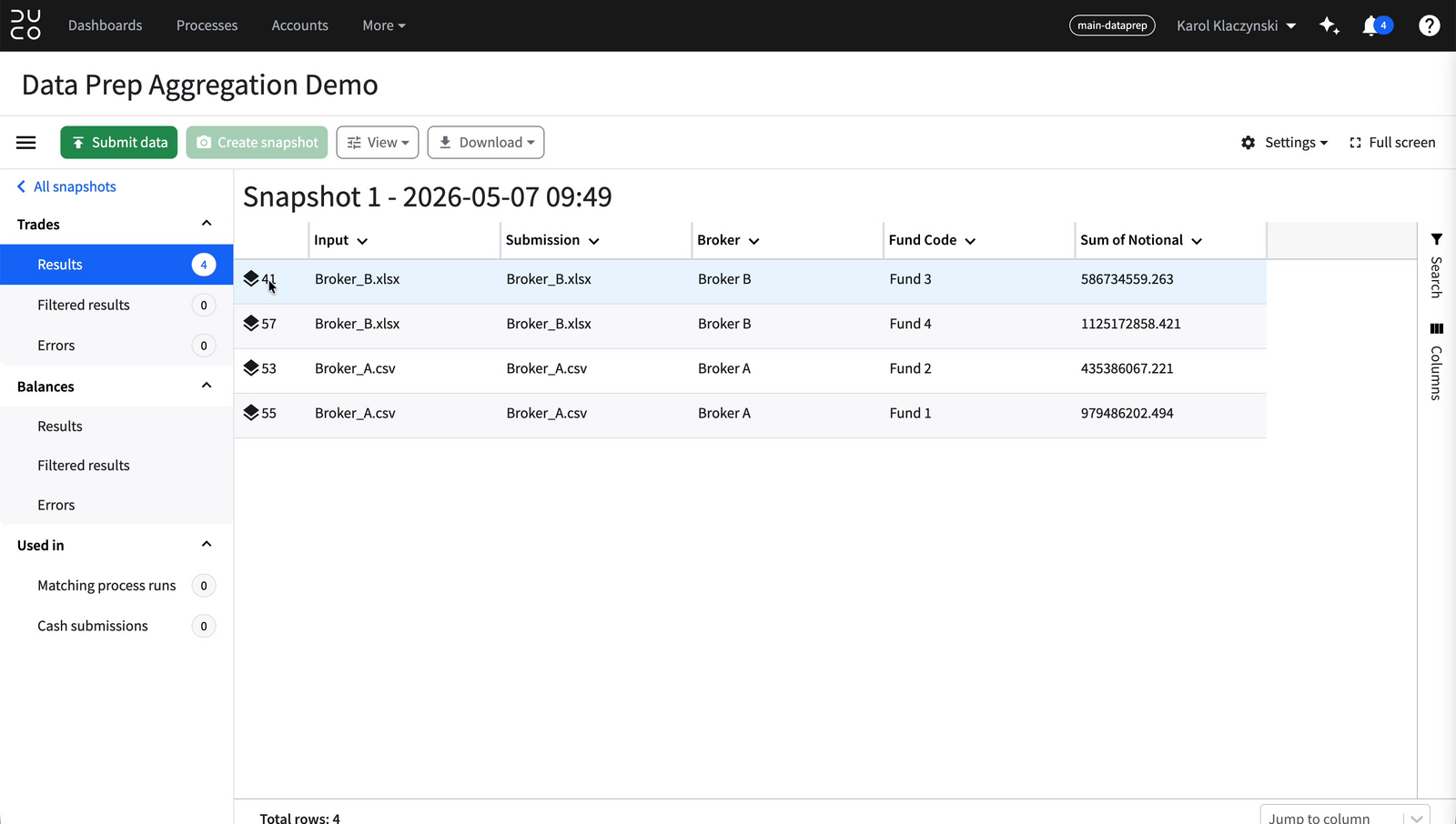Click Full screen button label
Screen dimensions: 1456x824
coord(1401,143)
